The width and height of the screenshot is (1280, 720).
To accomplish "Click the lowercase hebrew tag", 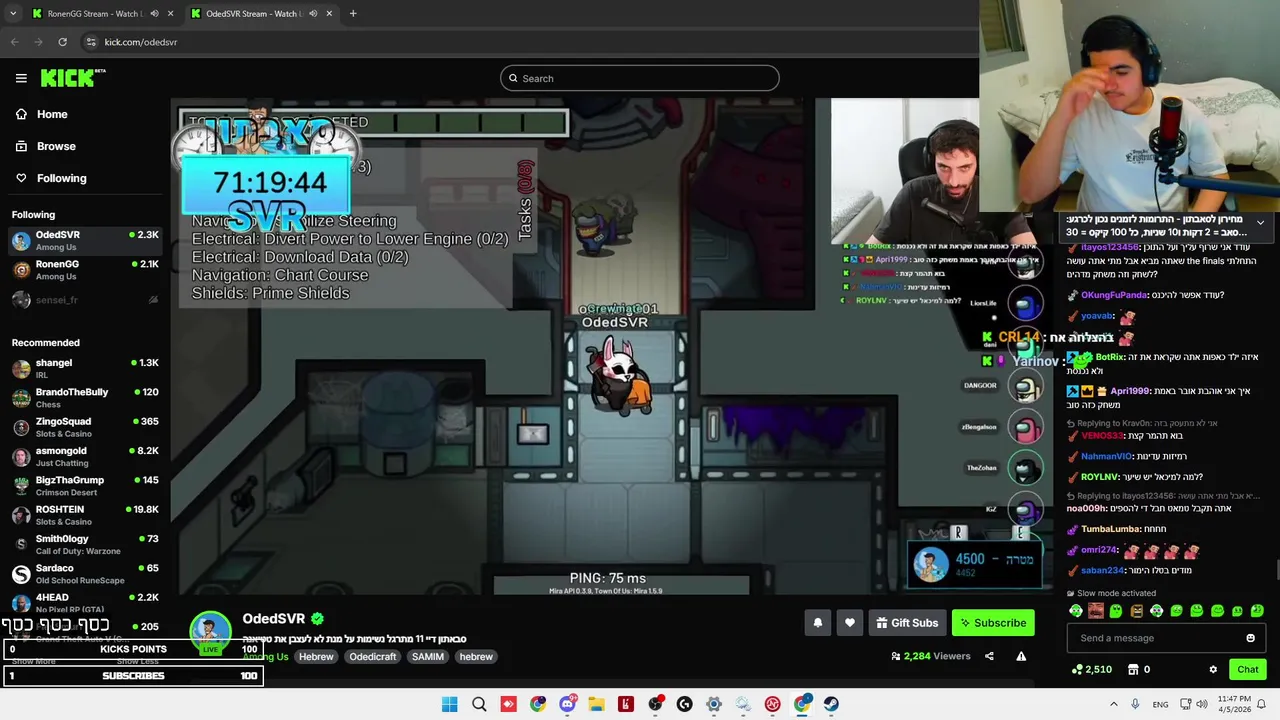I will (476, 657).
